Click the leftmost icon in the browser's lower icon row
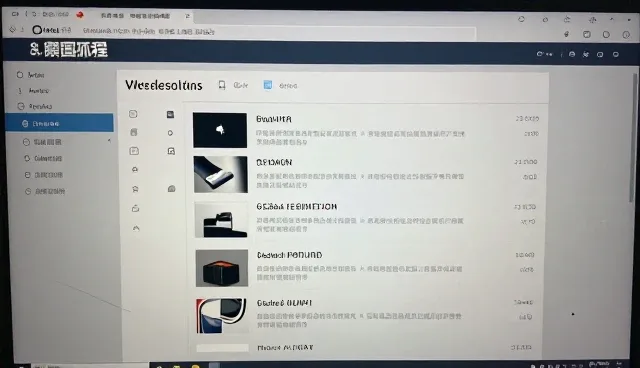Image resolution: width=640 pixels, height=368 pixels. point(567,34)
